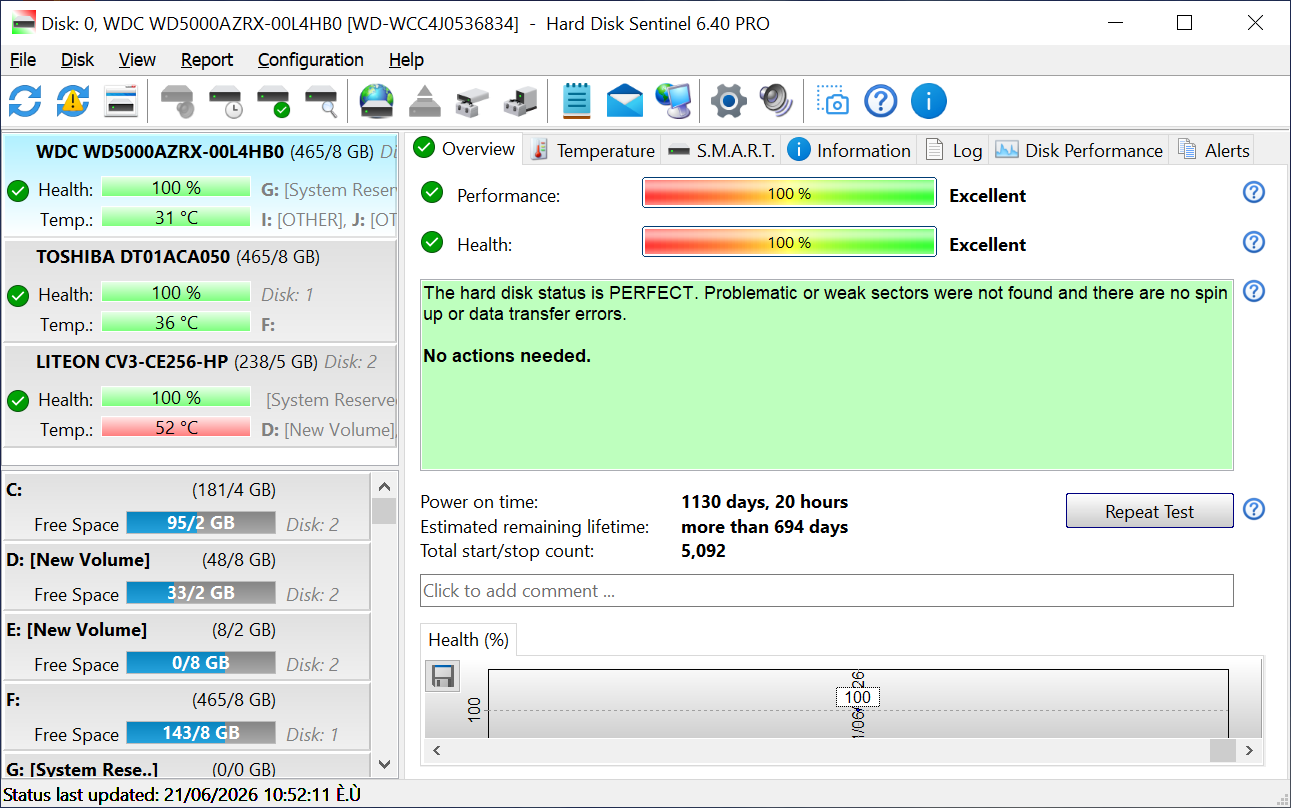Select the WDC WD5000AZRX-00L4HB0 disk
This screenshot has height=808, width=1291.
pos(200,185)
